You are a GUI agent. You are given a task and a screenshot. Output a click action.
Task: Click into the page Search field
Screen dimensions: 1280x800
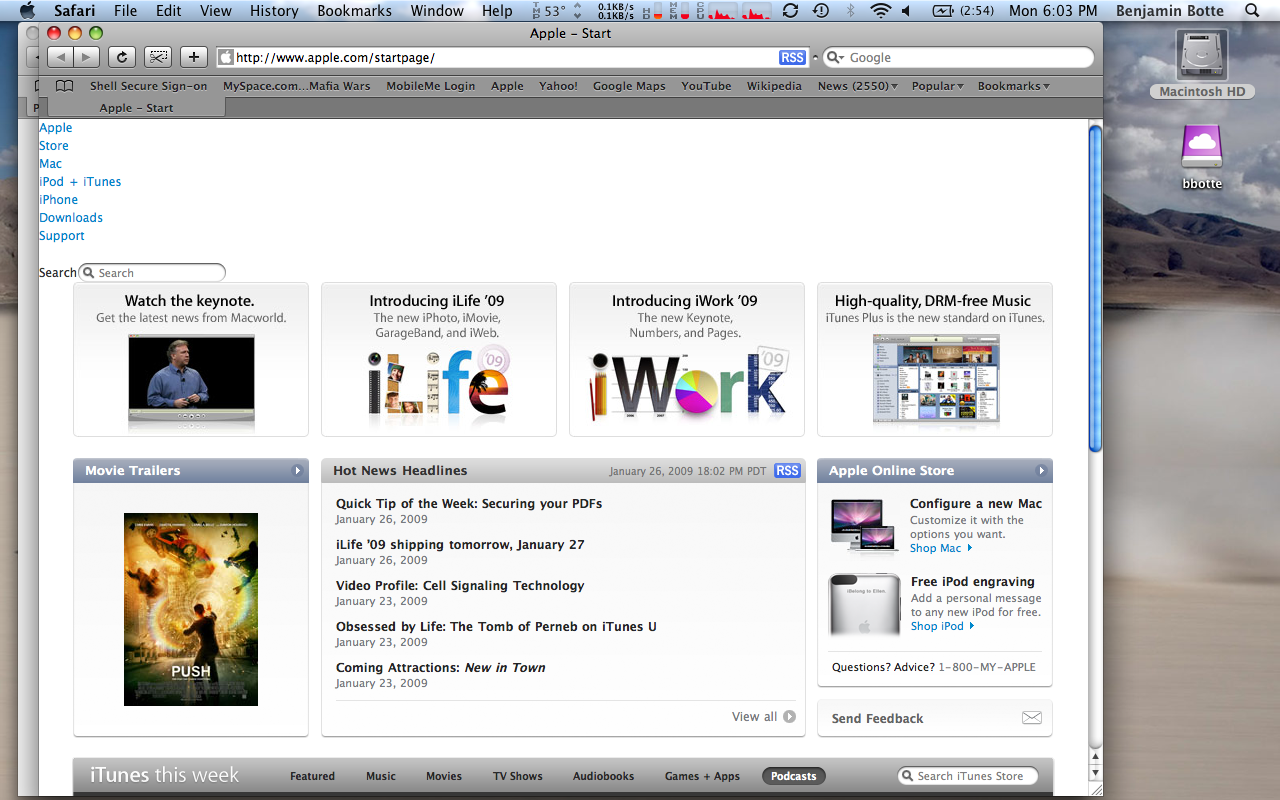pyautogui.click(x=152, y=273)
